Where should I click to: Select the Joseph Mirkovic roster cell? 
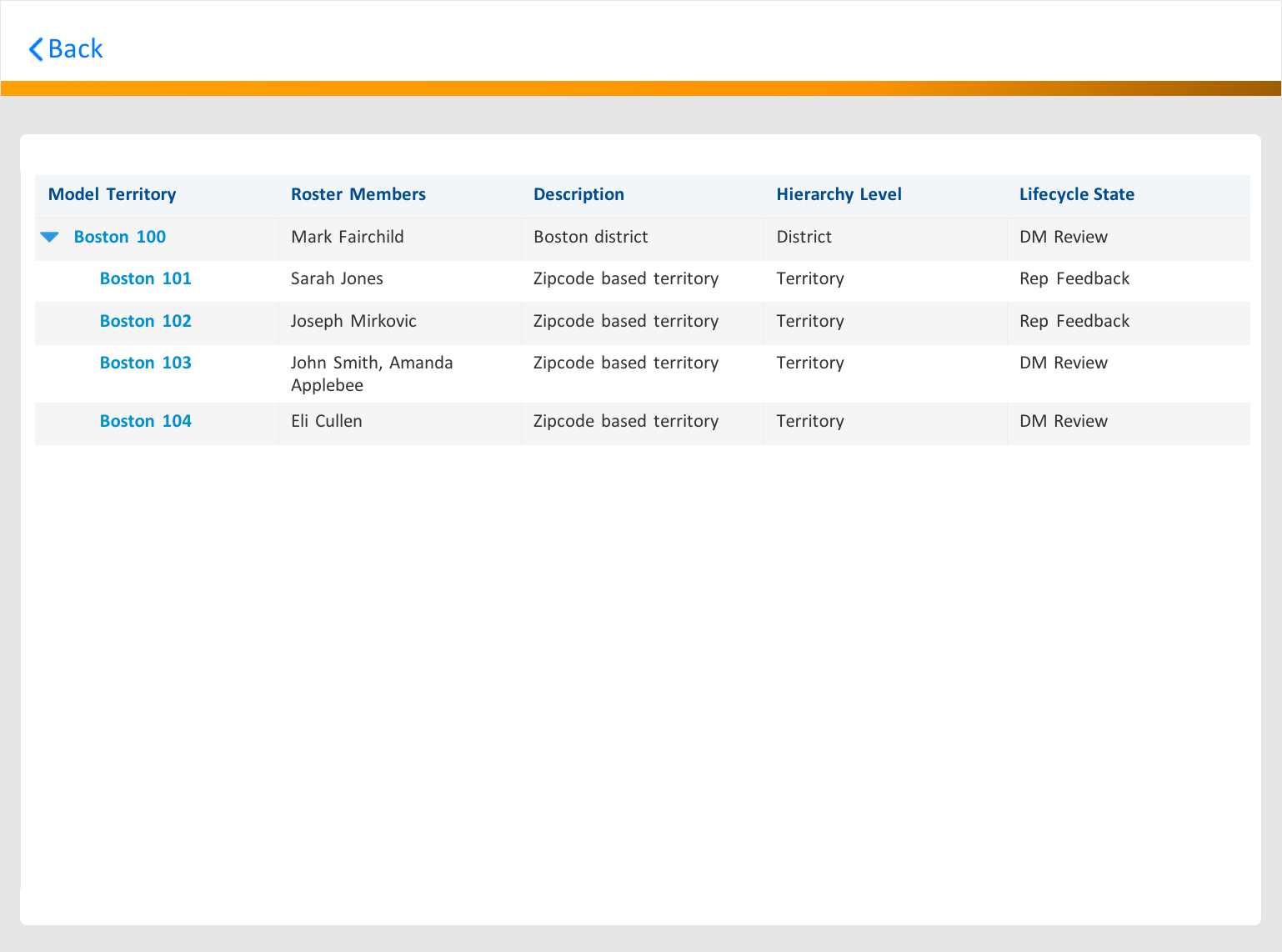(x=353, y=322)
